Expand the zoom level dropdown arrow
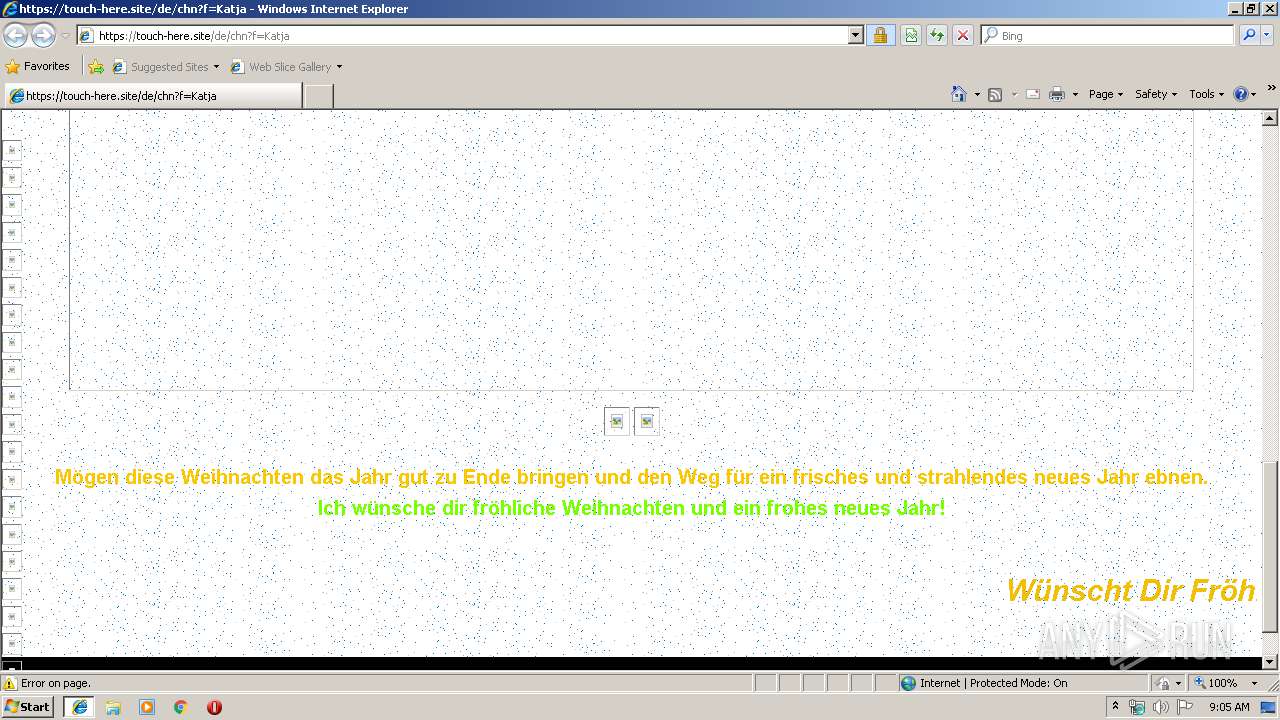The height and width of the screenshot is (720, 1280). (x=1254, y=683)
